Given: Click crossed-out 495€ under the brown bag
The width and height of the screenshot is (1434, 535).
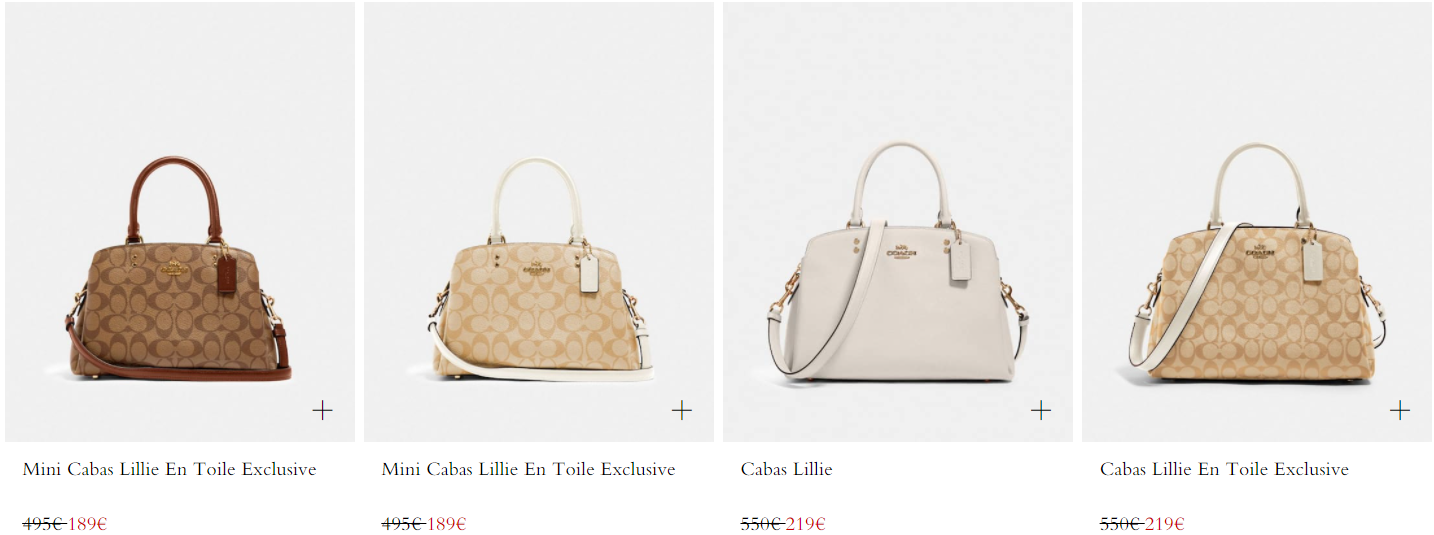Looking at the screenshot, I should [43, 523].
